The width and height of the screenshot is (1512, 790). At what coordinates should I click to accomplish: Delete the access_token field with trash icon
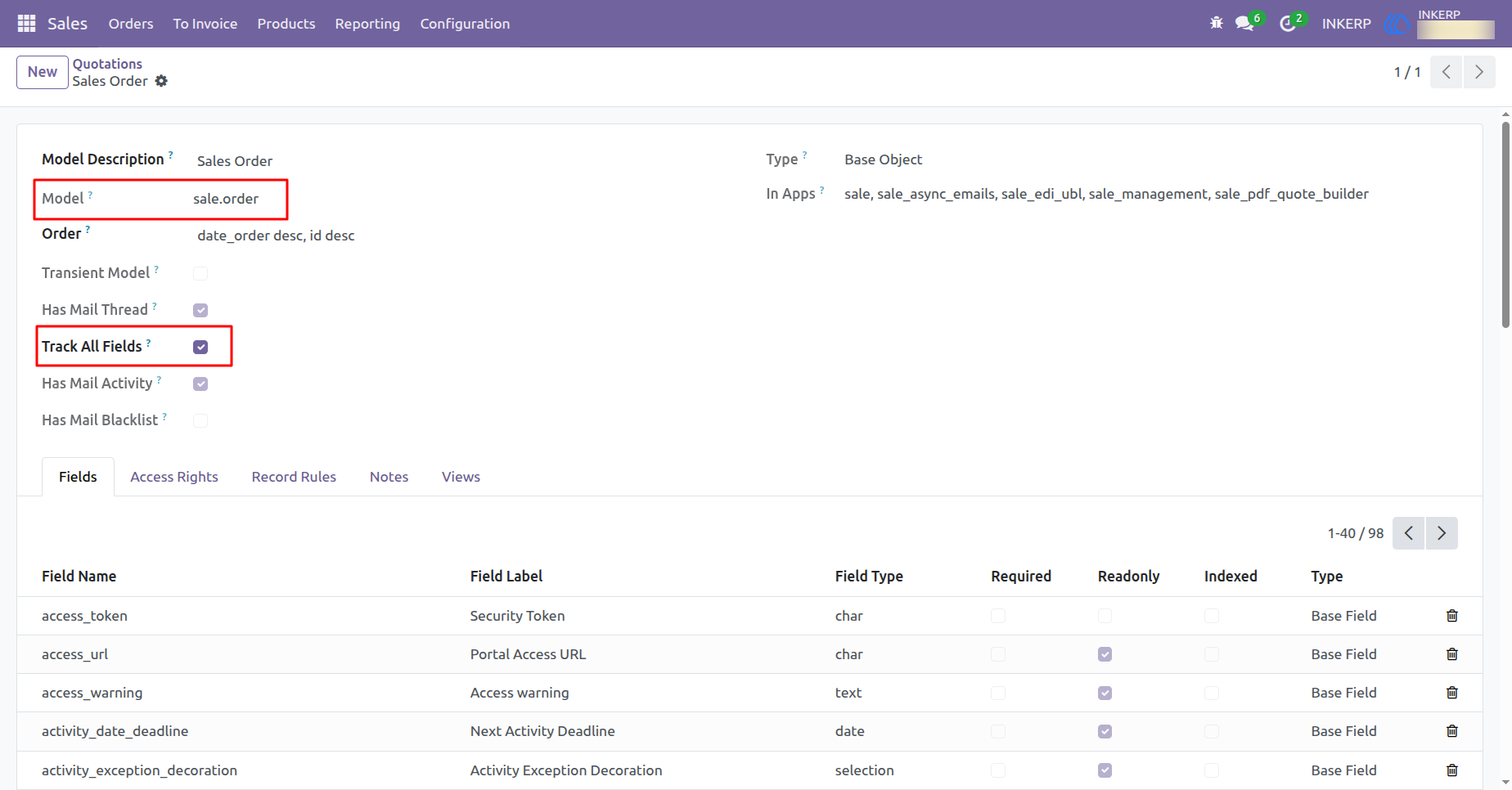1452,616
